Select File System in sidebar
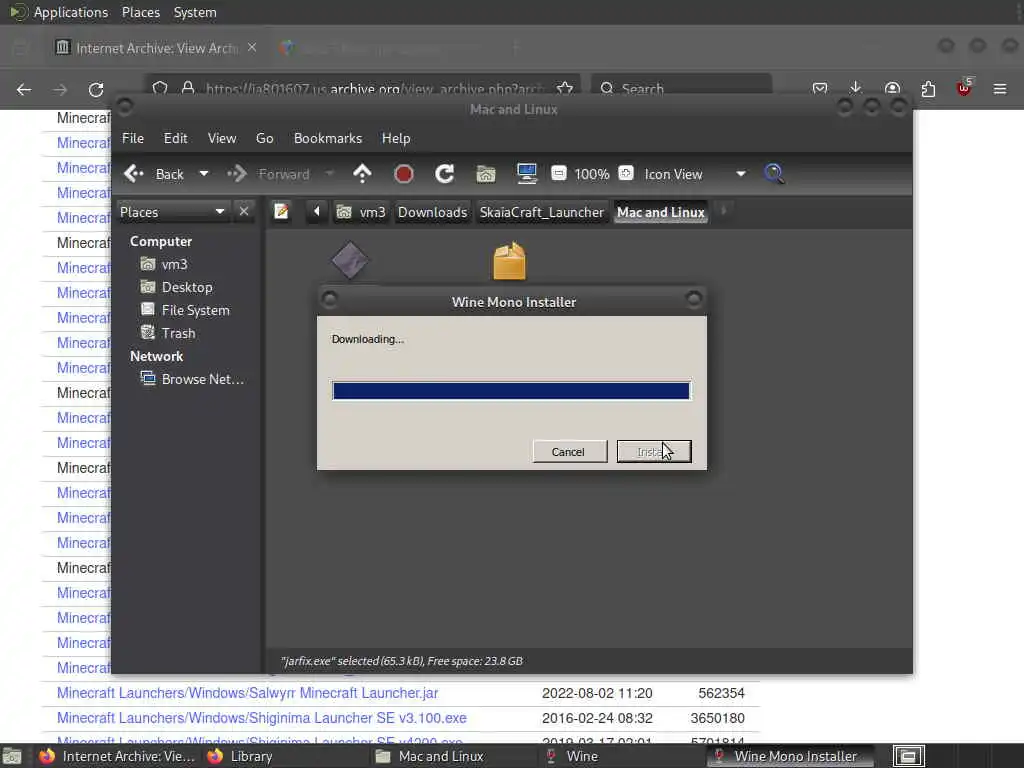Screen dimensions: 1024x768 click(185, 310)
